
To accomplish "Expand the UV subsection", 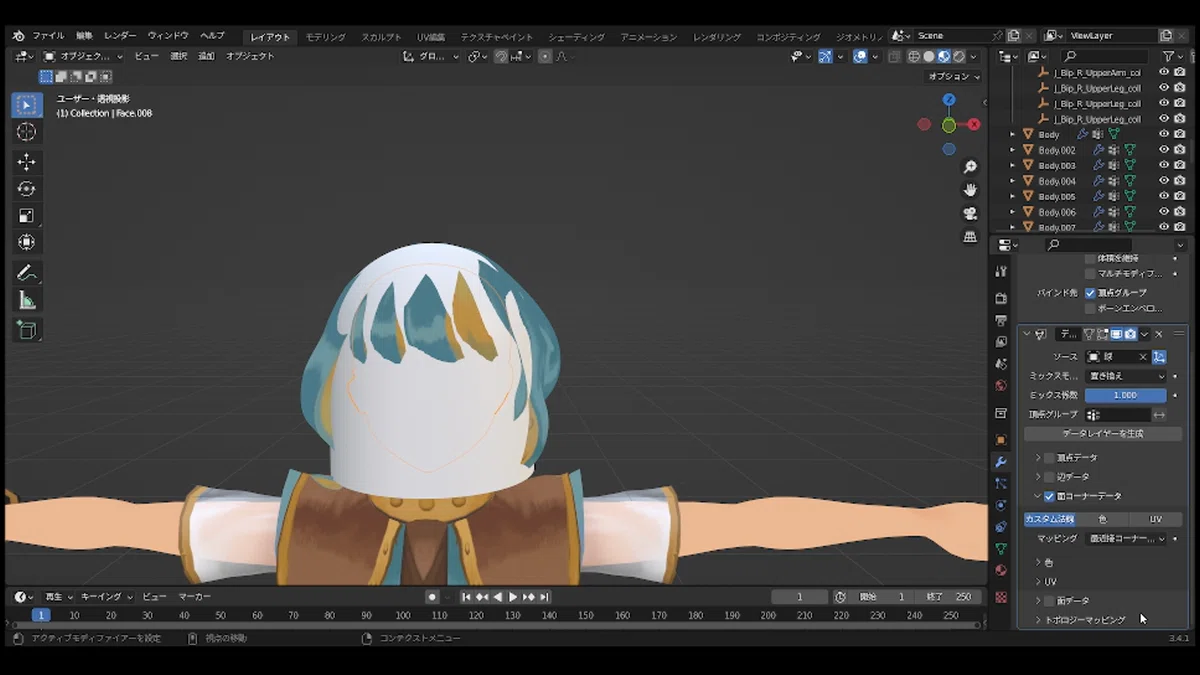I will pos(1038,582).
